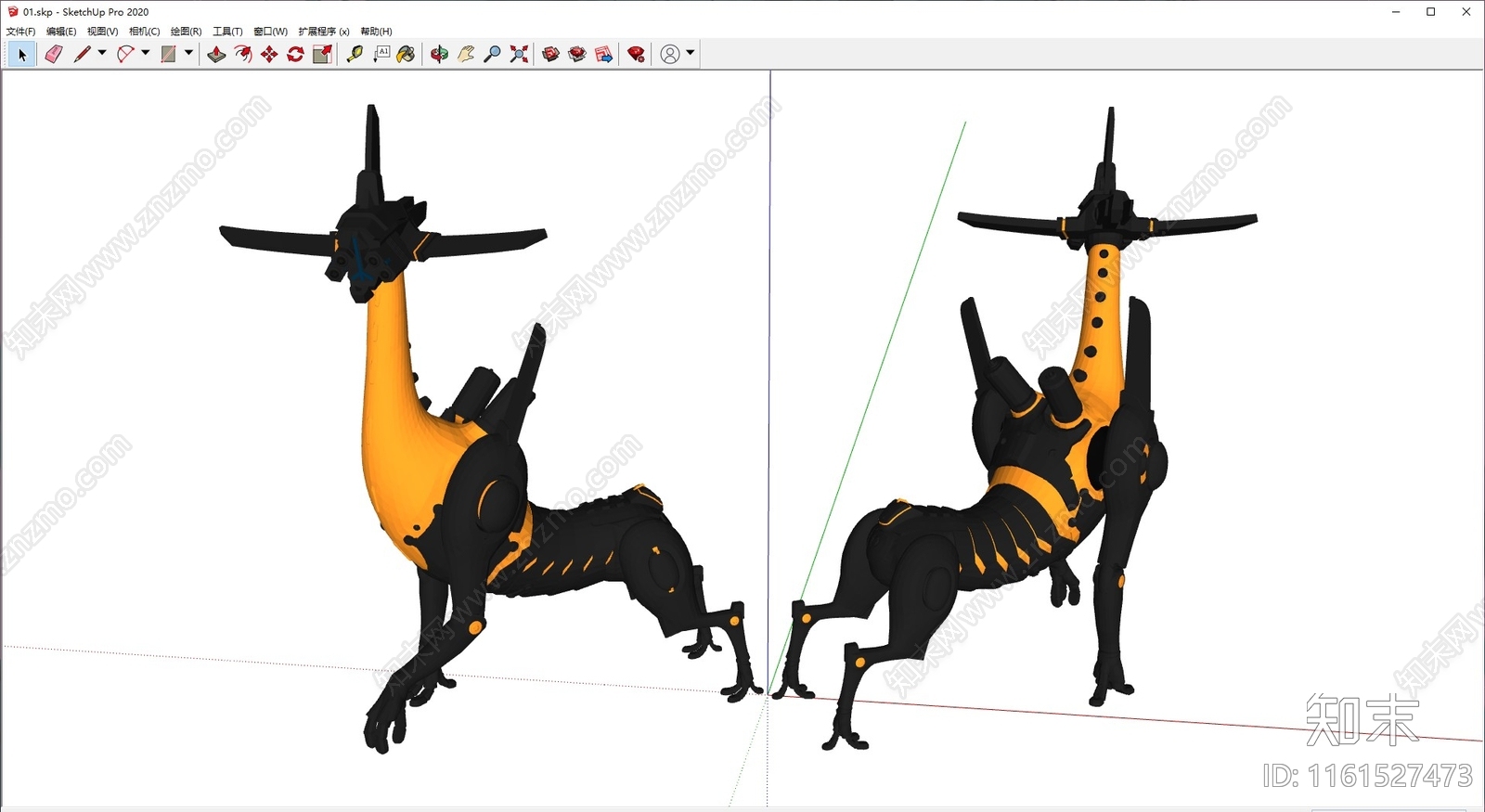The height and width of the screenshot is (812, 1485).
Task: Pick the Eraser tool
Action: (x=54, y=55)
